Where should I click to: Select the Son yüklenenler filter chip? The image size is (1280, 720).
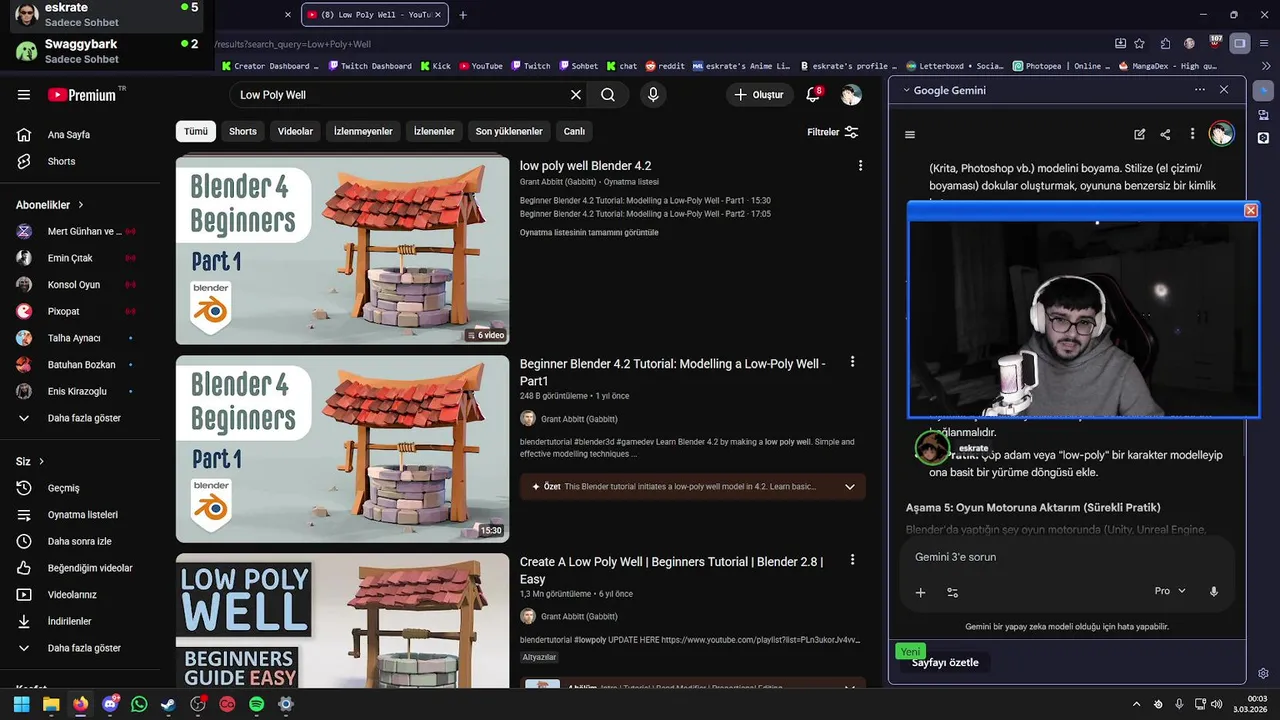coord(509,131)
